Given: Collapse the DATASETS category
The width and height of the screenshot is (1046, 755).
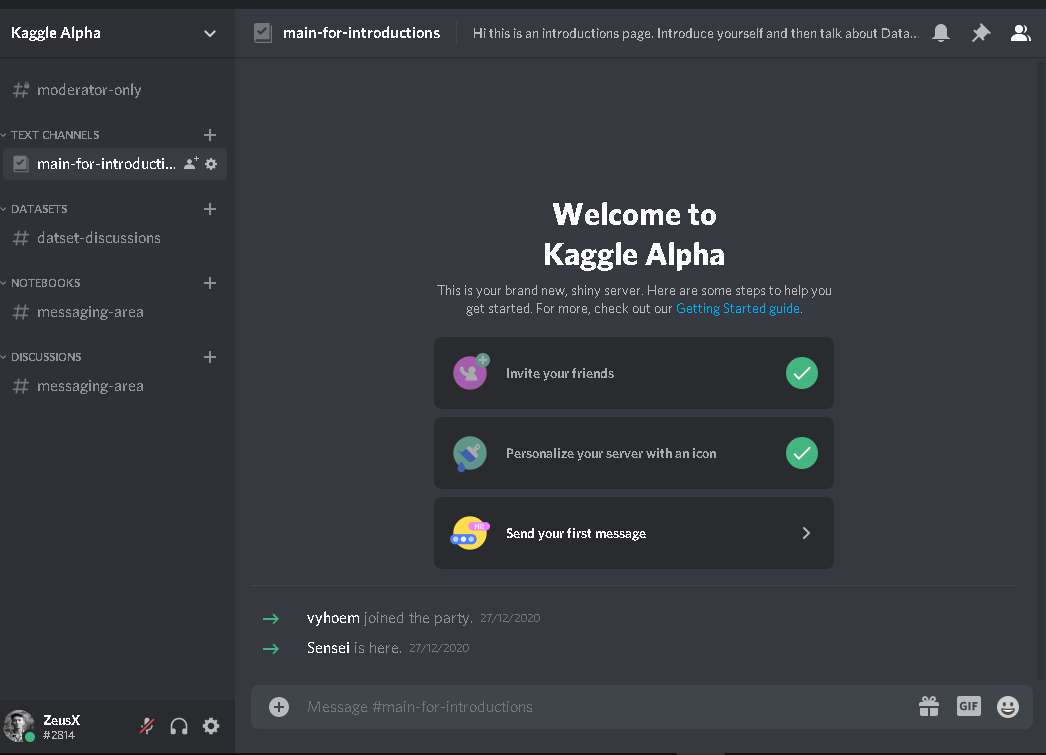Looking at the screenshot, I should pos(39,209).
